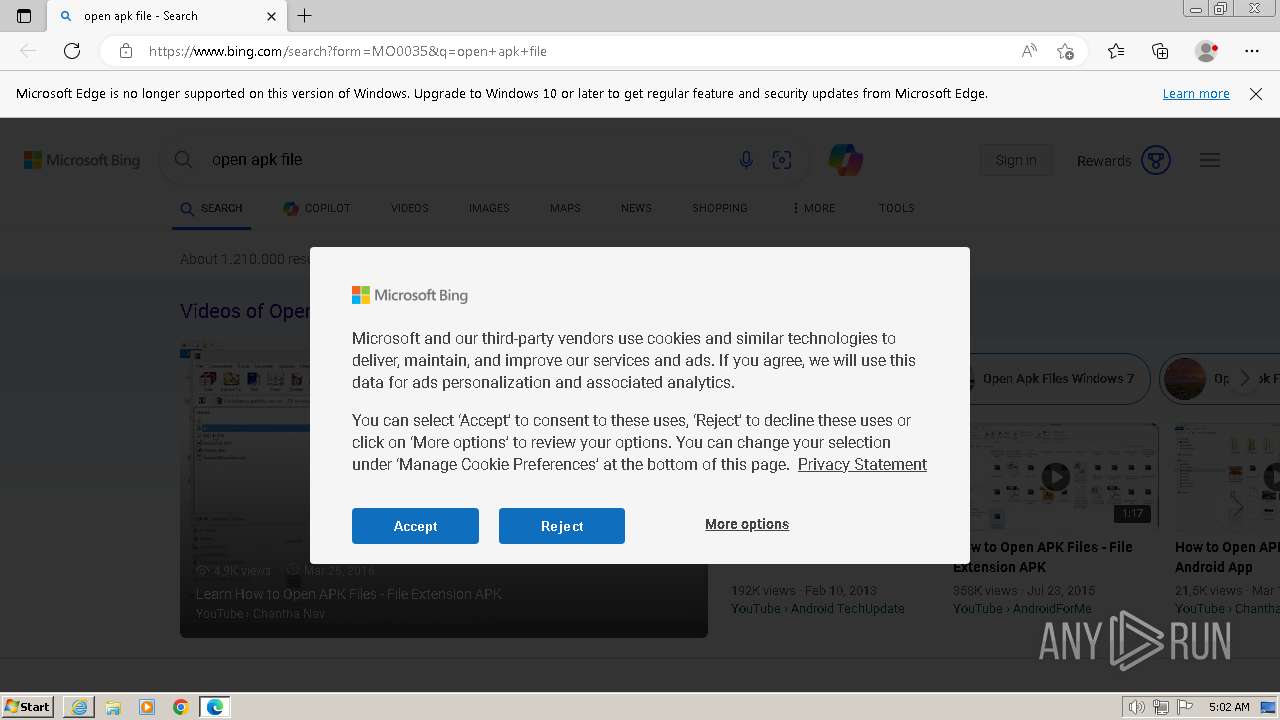Select the 'Open Apk Files Windows 7' chip
The height and width of the screenshot is (720, 1280).
tap(1060, 379)
